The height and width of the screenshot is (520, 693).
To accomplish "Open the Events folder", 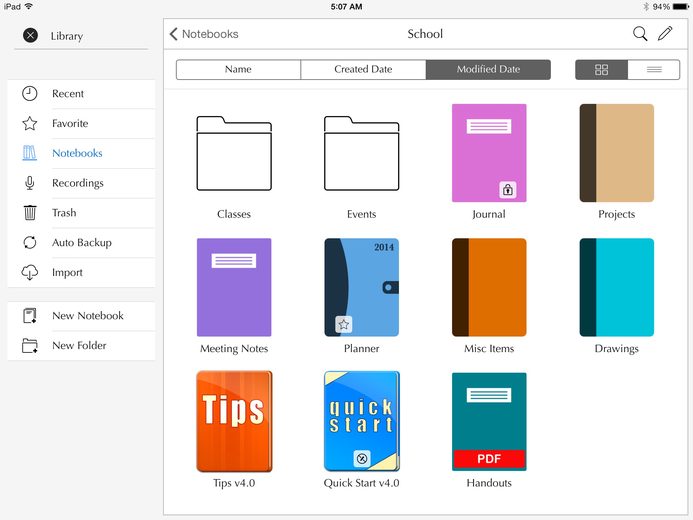I will pos(362,153).
